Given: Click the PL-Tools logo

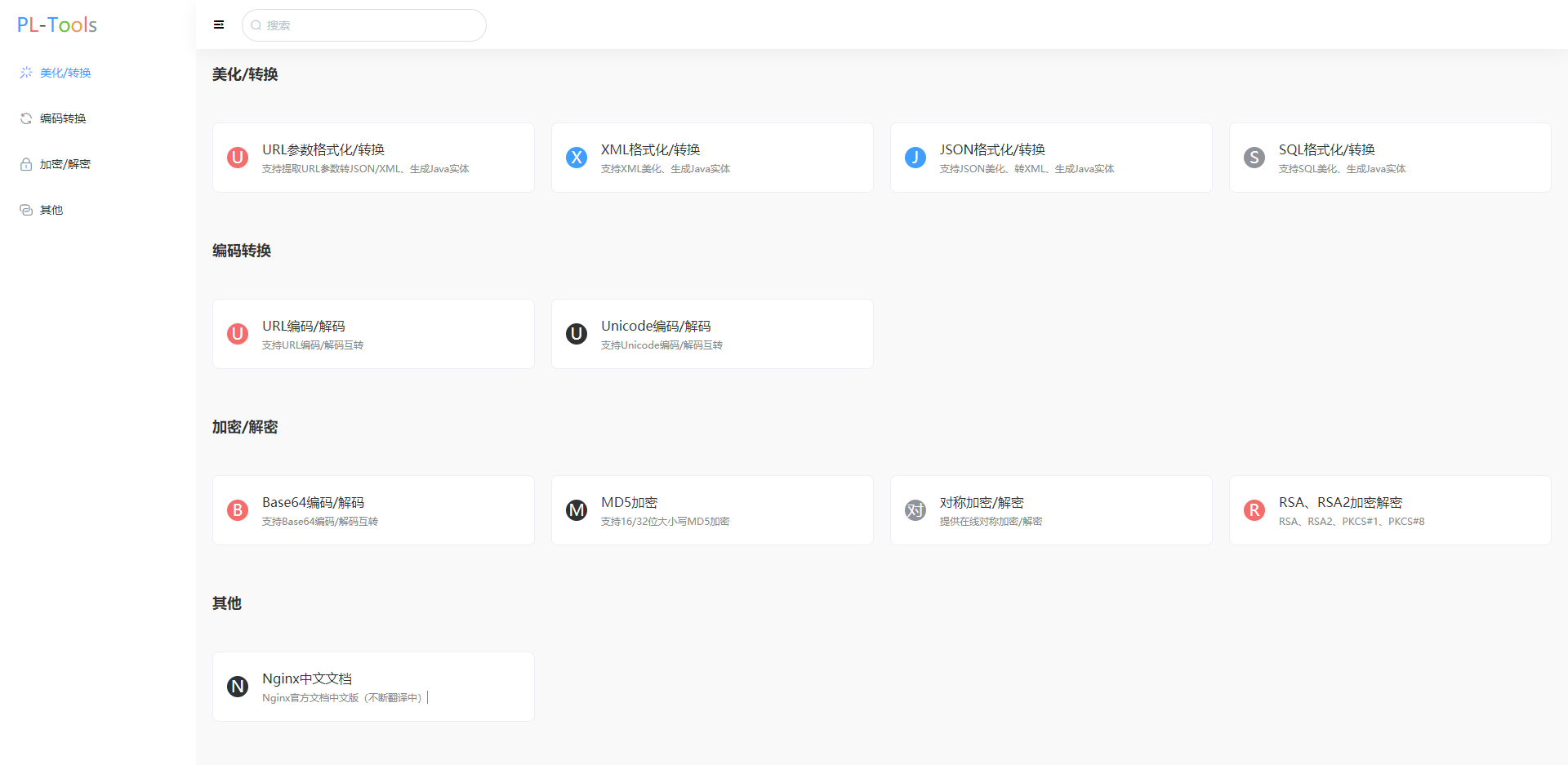Looking at the screenshot, I should 56,24.
